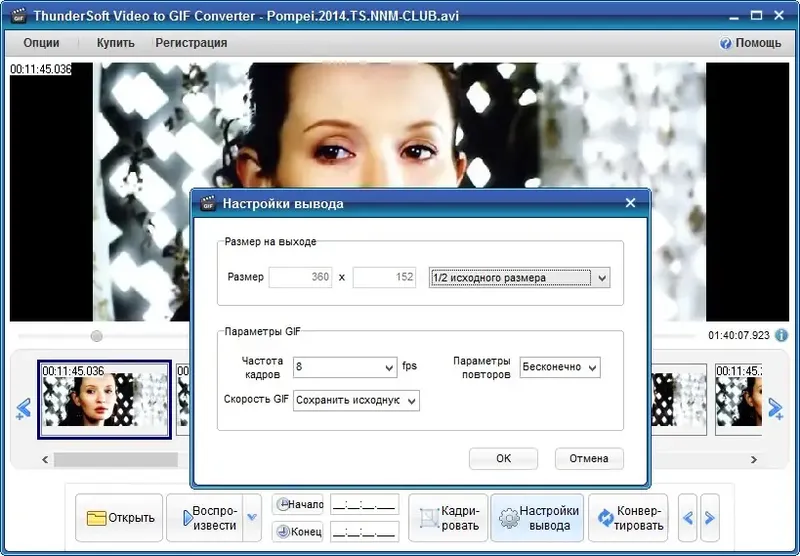
Task: Click the width field showing 360
Action: (x=301, y=277)
